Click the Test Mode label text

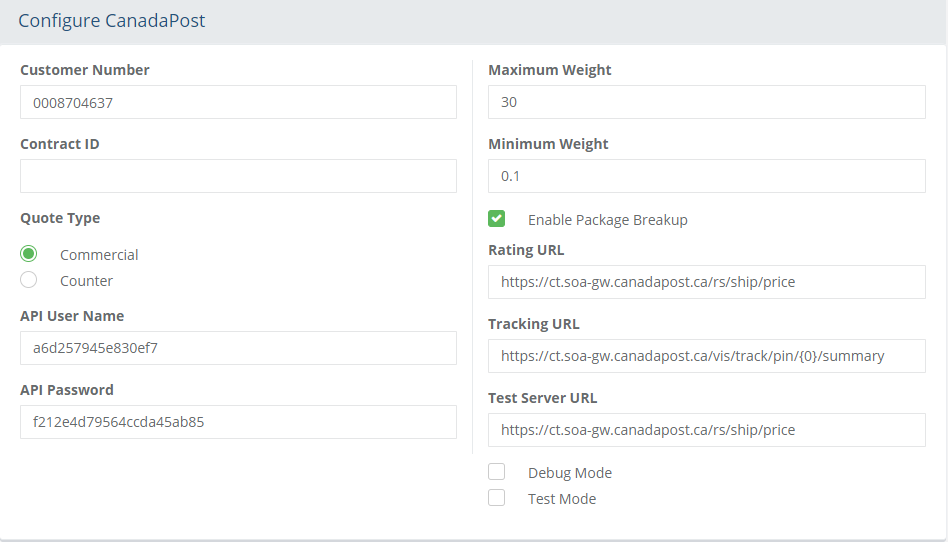(x=562, y=498)
